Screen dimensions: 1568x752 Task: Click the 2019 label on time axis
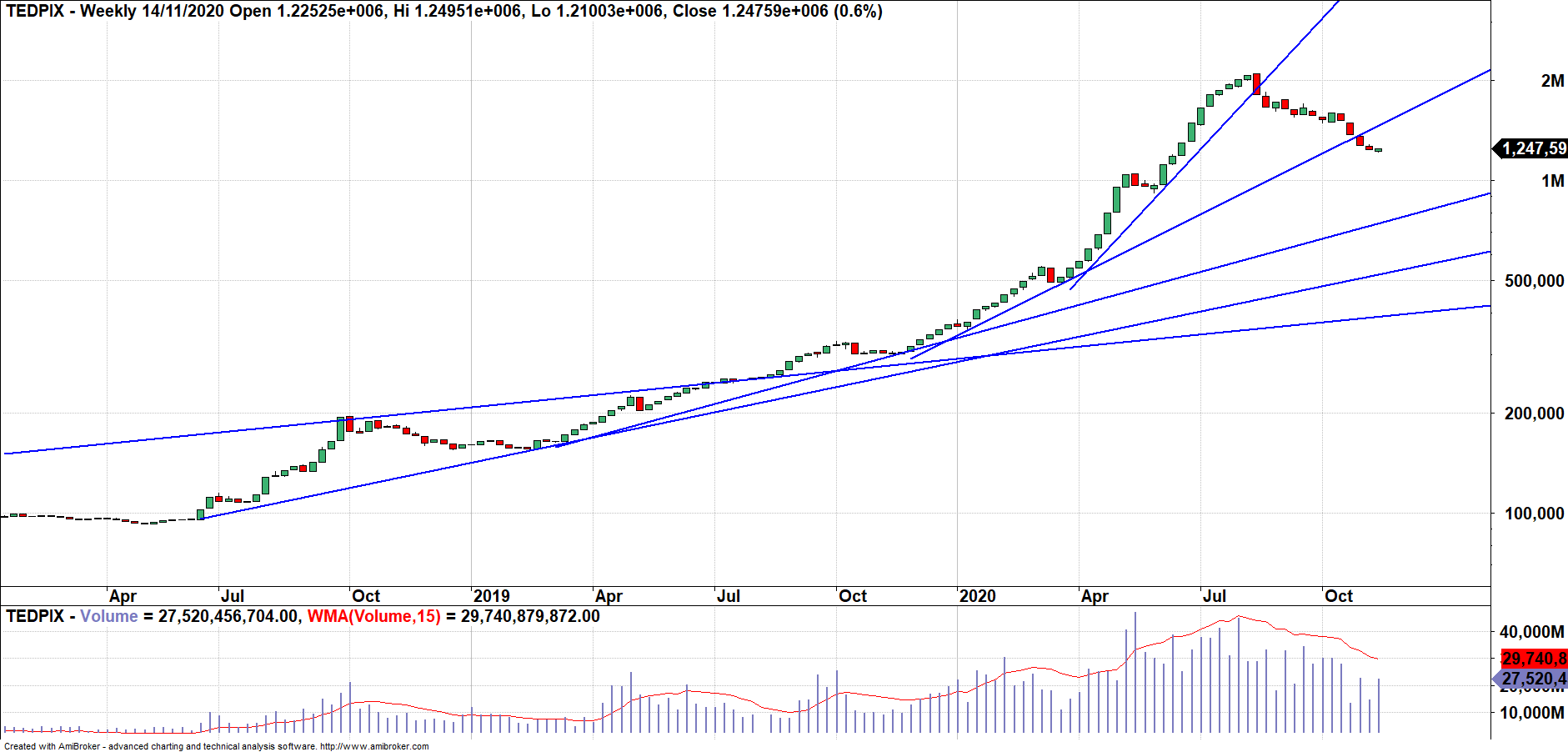[491, 596]
